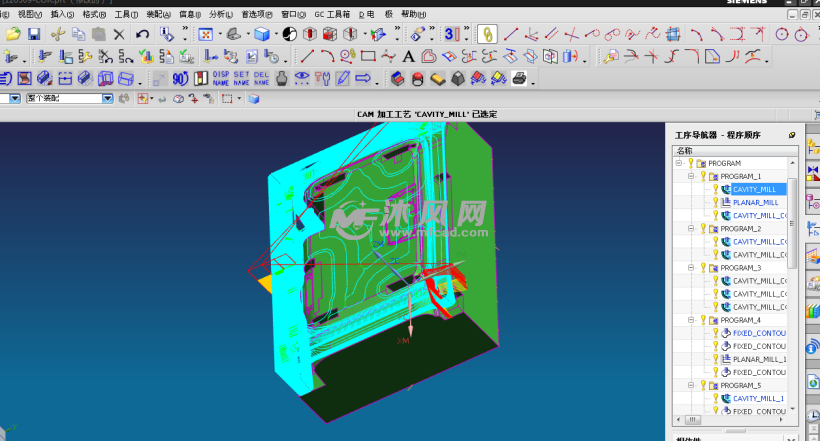Collapse the PROGRAM_1 tree node
This screenshot has width=820, height=441.
pyautogui.click(x=690, y=176)
